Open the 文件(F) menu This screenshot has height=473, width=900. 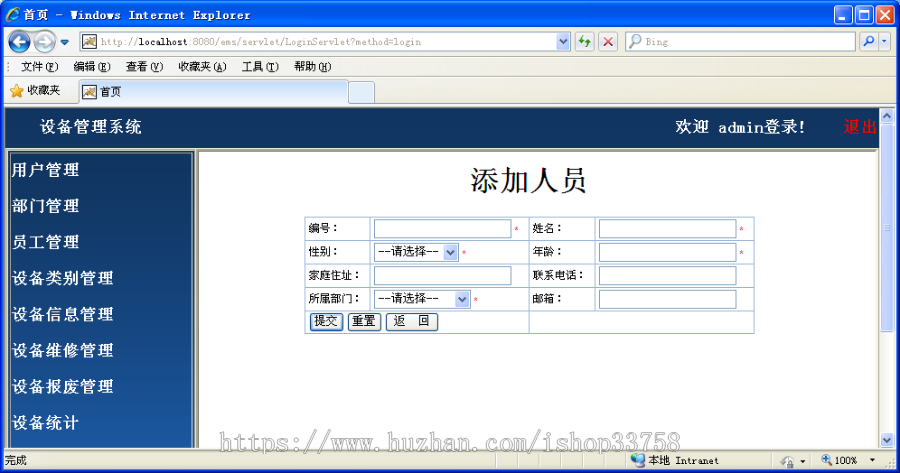point(40,67)
